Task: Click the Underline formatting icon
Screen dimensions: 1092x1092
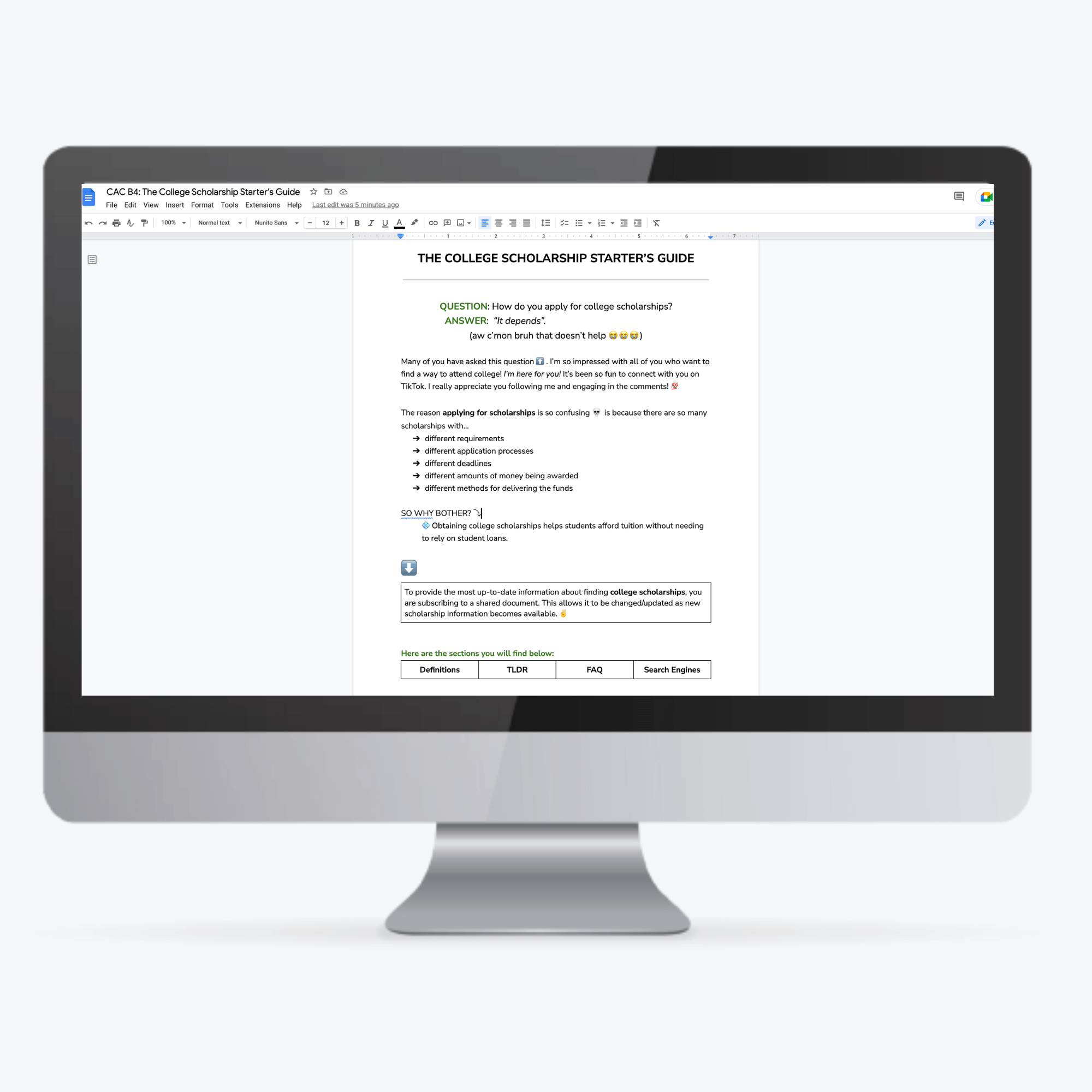Action: (383, 223)
